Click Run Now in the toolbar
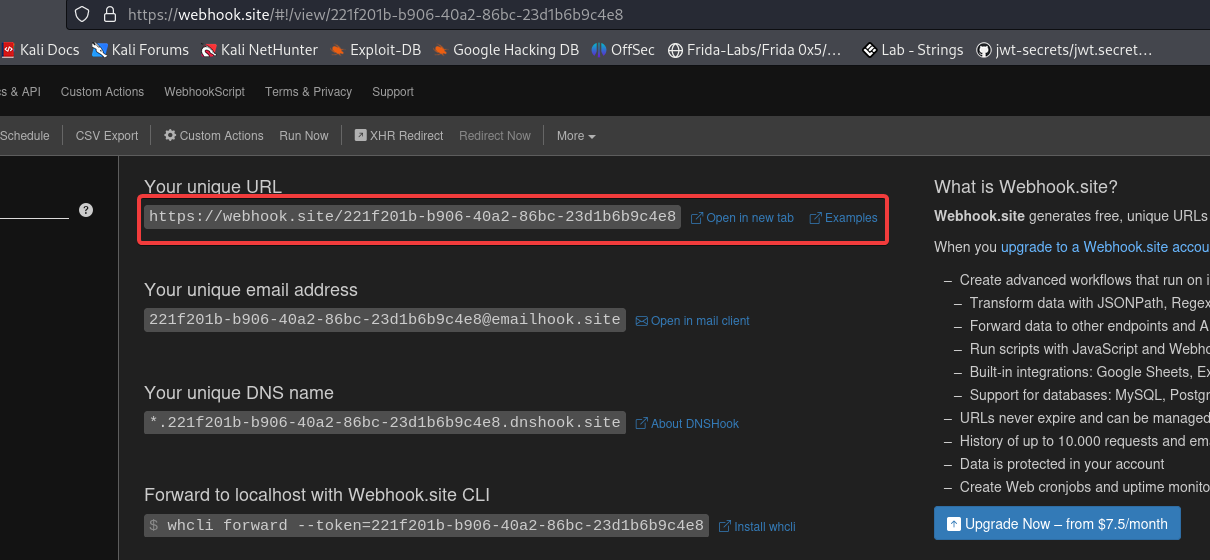 (x=304, y=136)
